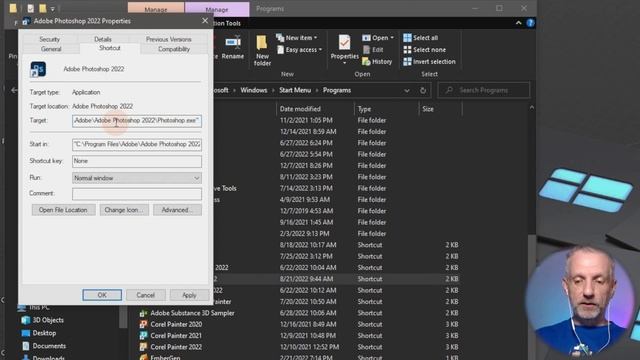The image size is (640, 360).
Task: Click the History ribbon icon
Action: (377, 62)
